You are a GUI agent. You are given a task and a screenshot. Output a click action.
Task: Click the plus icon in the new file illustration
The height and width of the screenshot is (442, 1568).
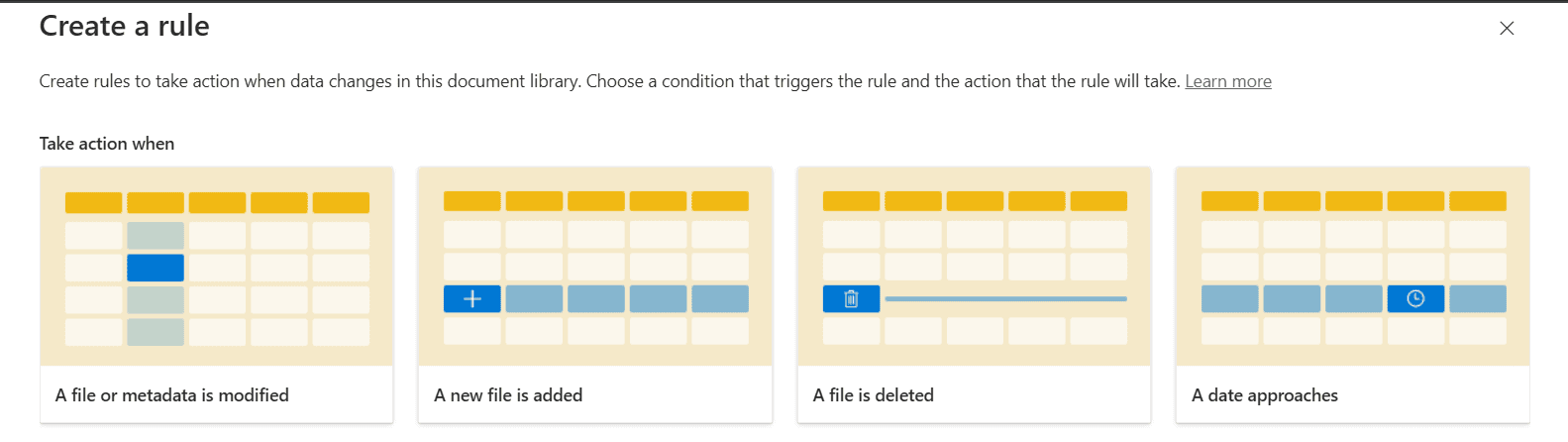[x=472, y=299]
